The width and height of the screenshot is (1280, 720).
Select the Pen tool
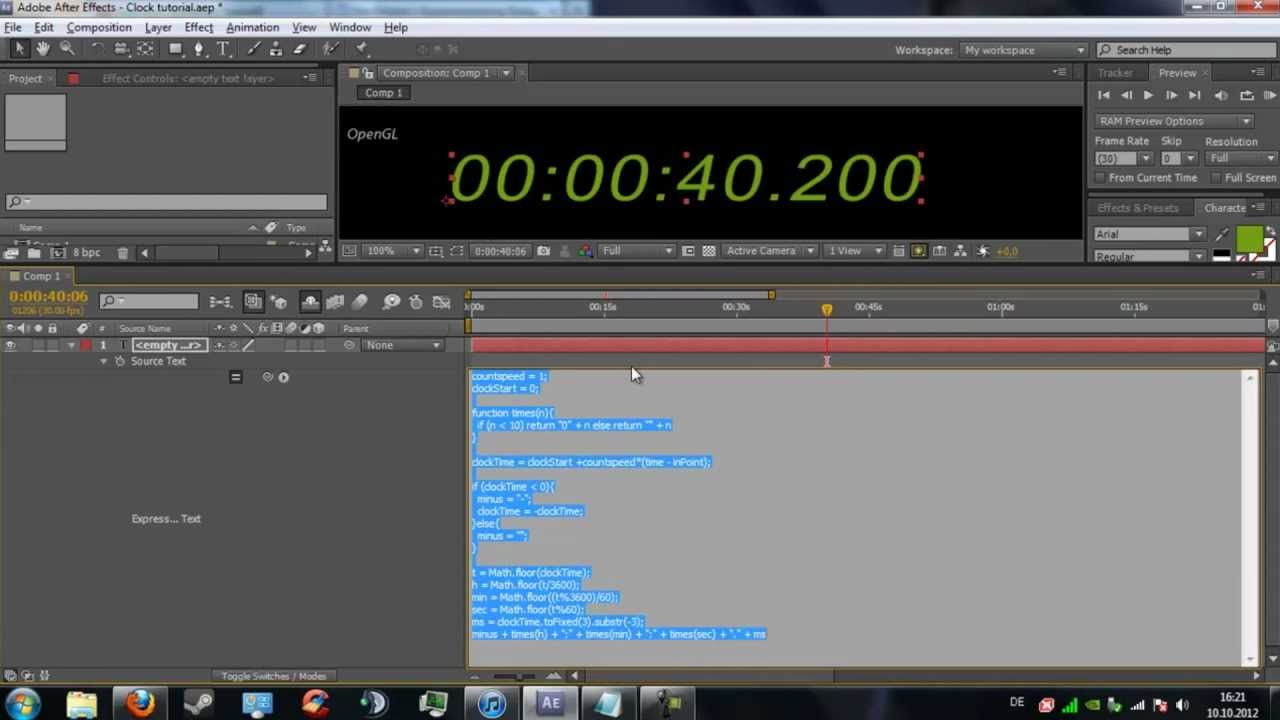point(199,49)
